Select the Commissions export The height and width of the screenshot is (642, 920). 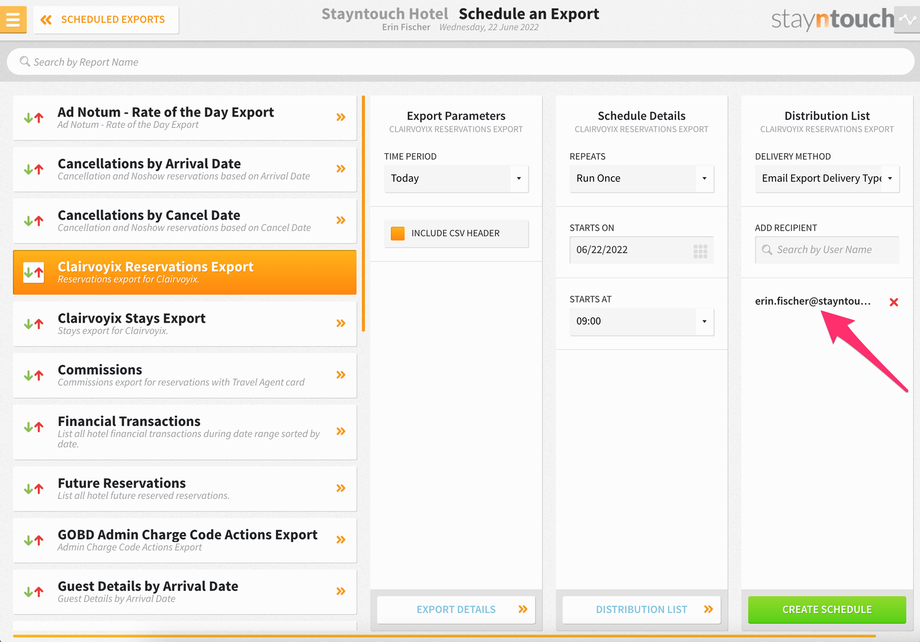tap(184, 376)
